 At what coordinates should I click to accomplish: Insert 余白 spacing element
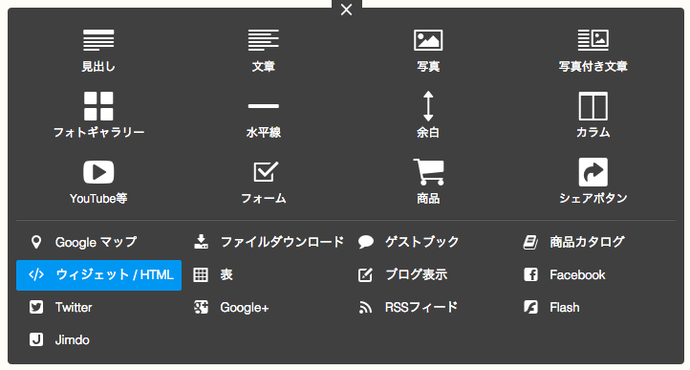[x=428, y=115]
